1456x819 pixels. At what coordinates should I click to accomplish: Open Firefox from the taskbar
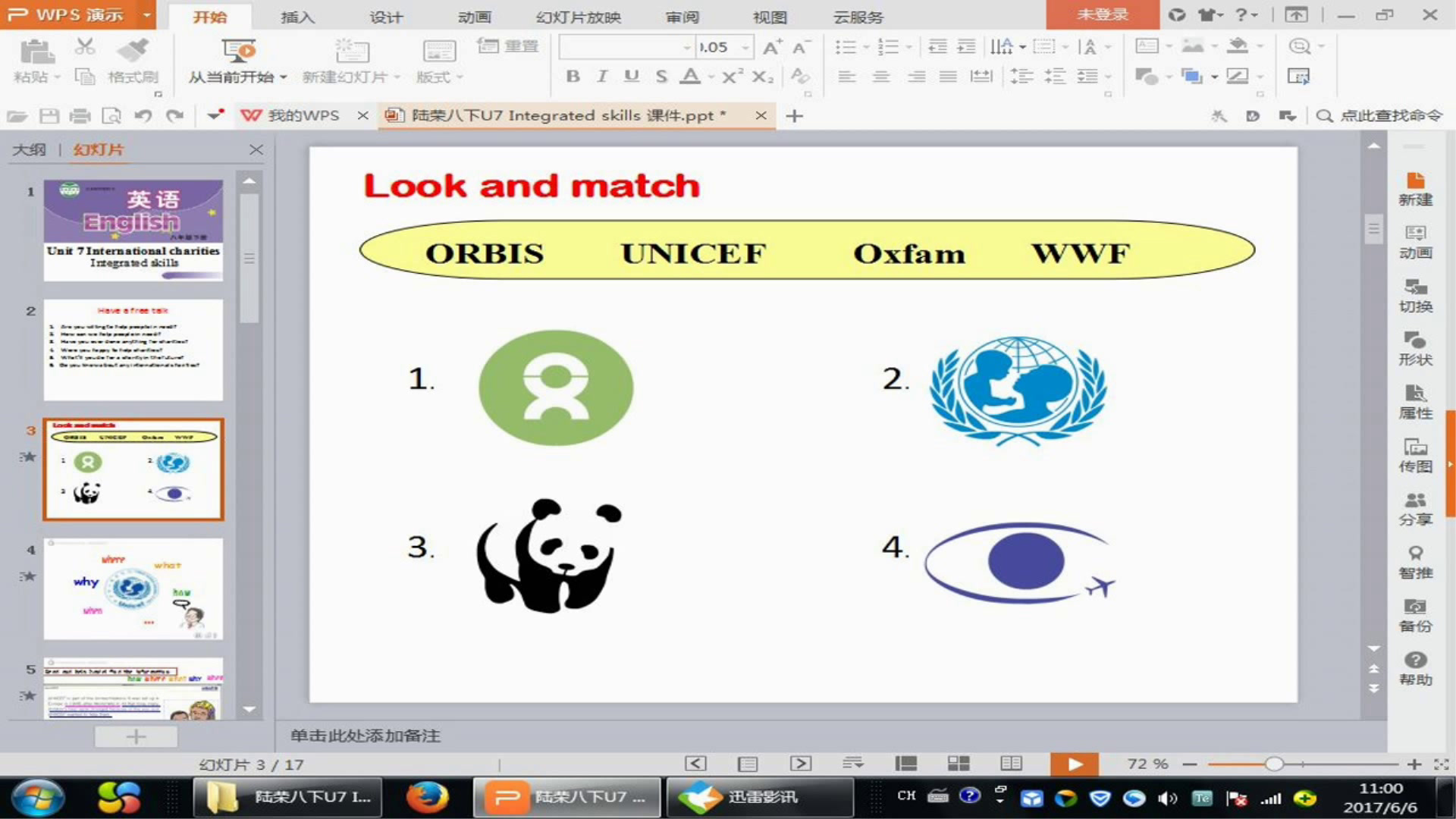pos(427,797)
